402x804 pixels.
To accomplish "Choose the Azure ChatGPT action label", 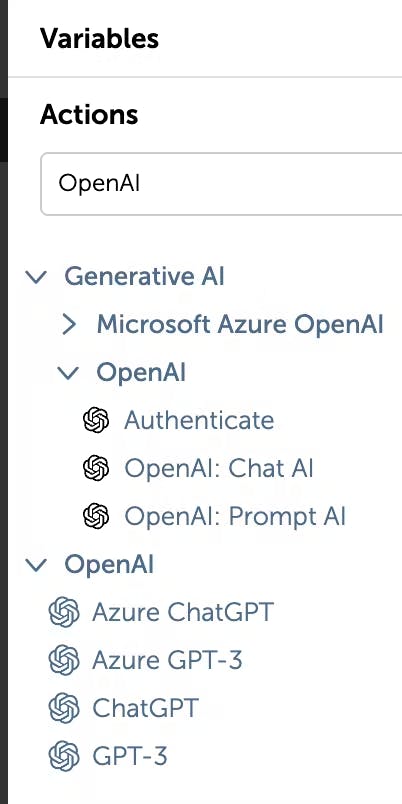I will tap(183, 612).
